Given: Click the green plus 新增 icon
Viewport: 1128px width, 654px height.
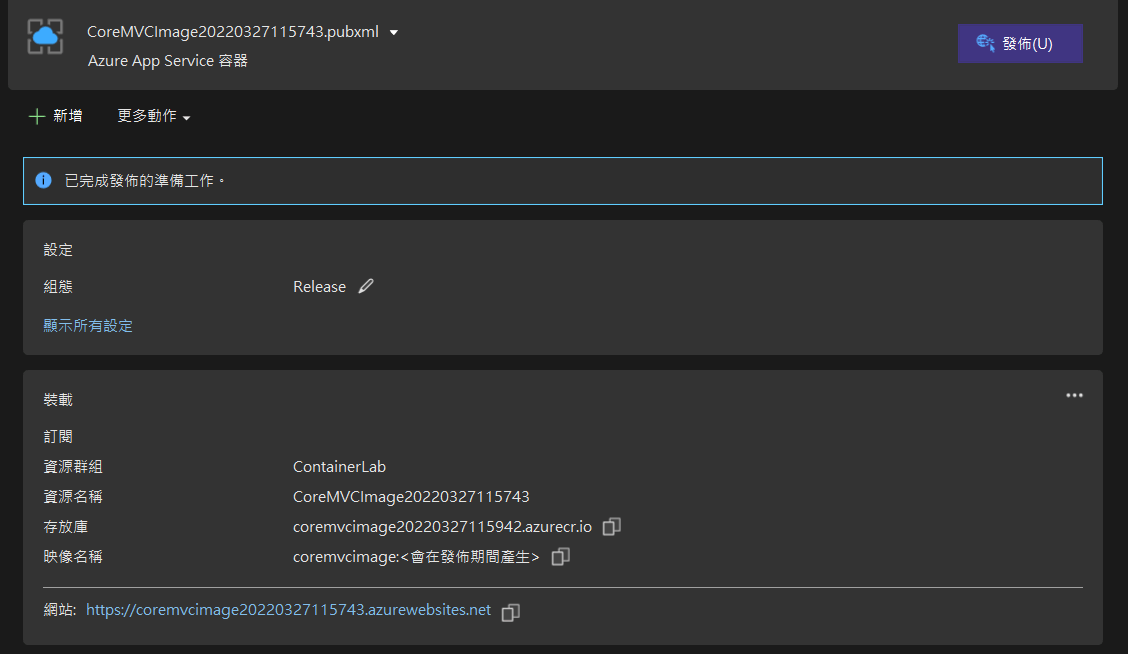Looking at the screenshot, I should [37, 117].
